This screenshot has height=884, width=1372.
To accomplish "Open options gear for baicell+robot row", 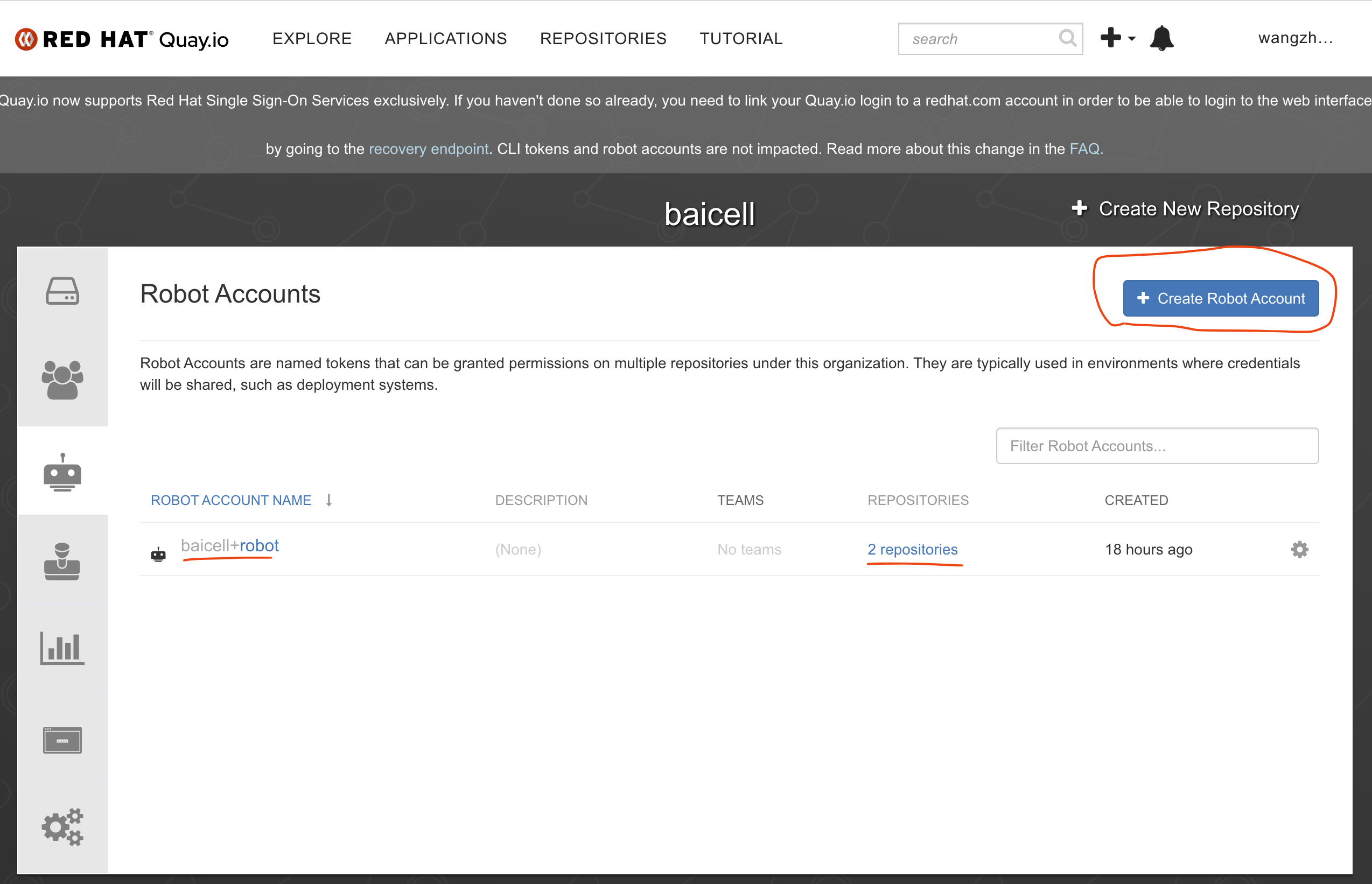I will [1299, 549].
